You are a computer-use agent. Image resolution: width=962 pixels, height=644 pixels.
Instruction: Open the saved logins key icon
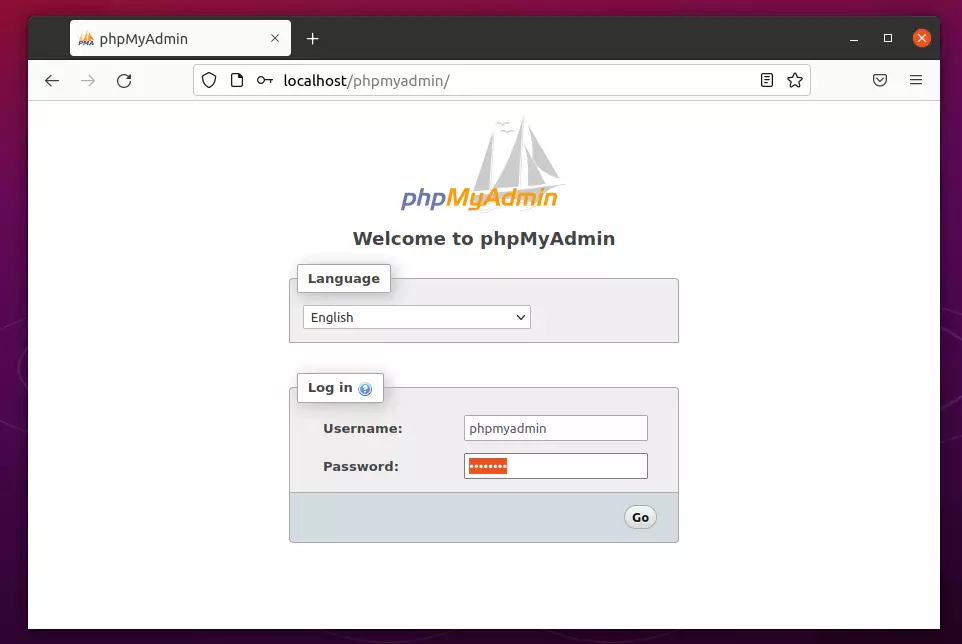coord(264,80)
